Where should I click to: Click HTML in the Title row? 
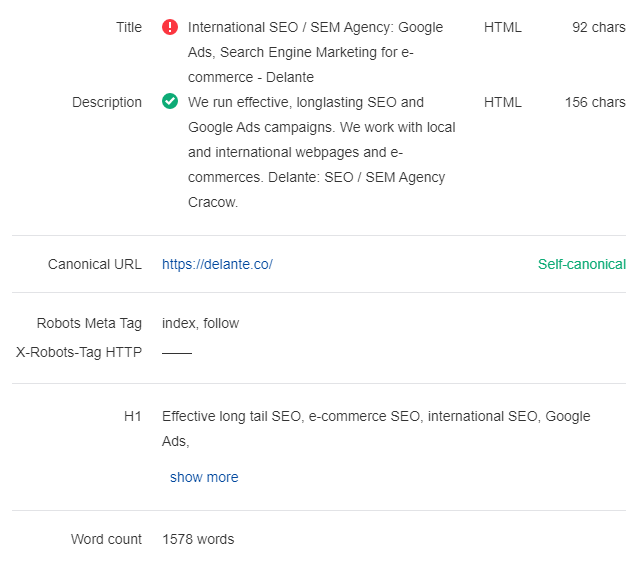503,27
